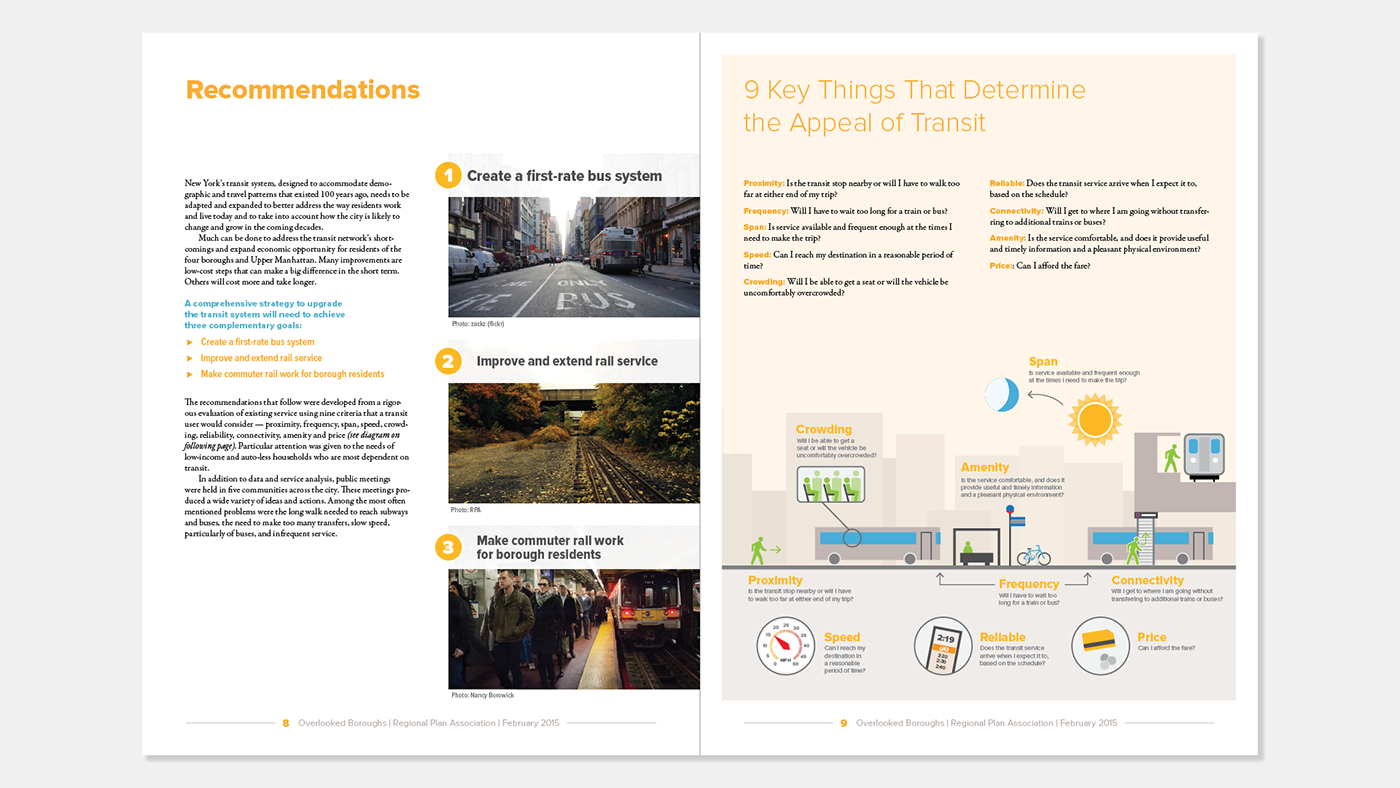Click the 'Crowding' label in the diagram
The width and height of the screenshot is (1400, 788).
click(x=824, y=430)
